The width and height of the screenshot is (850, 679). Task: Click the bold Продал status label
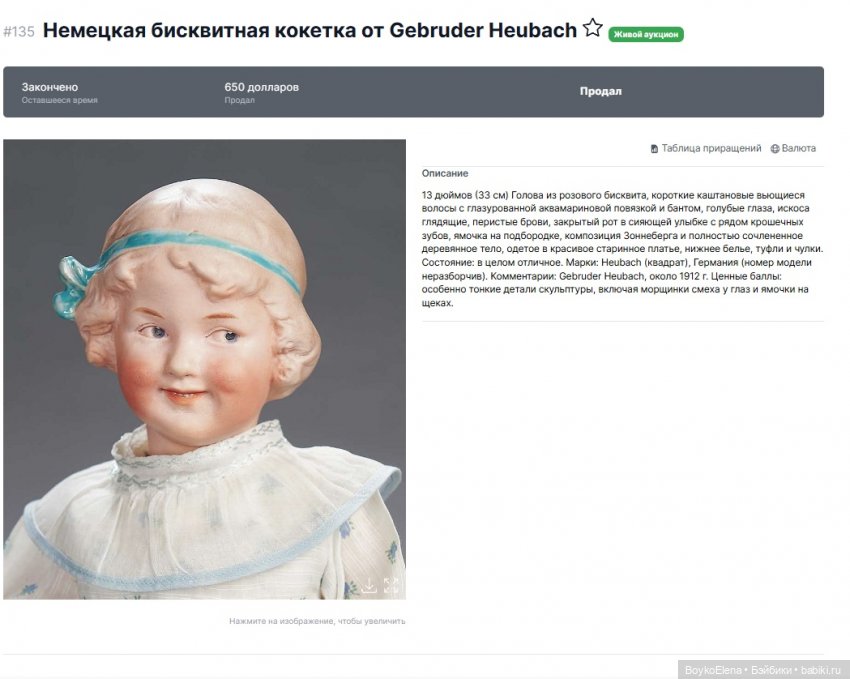[600, 91]
